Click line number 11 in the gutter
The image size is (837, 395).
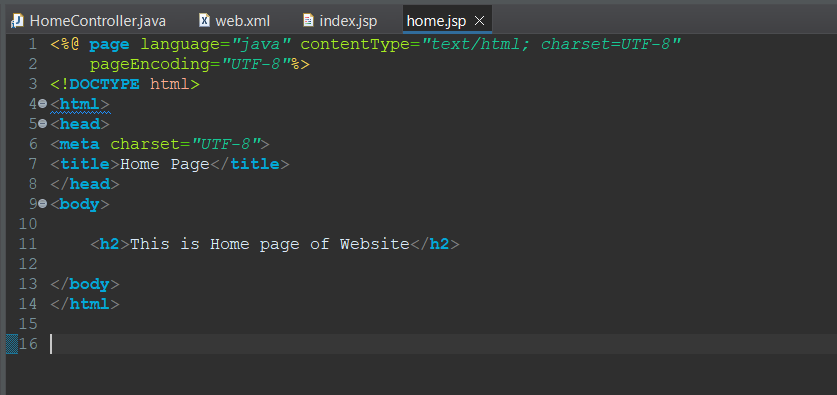click(28, 244)
